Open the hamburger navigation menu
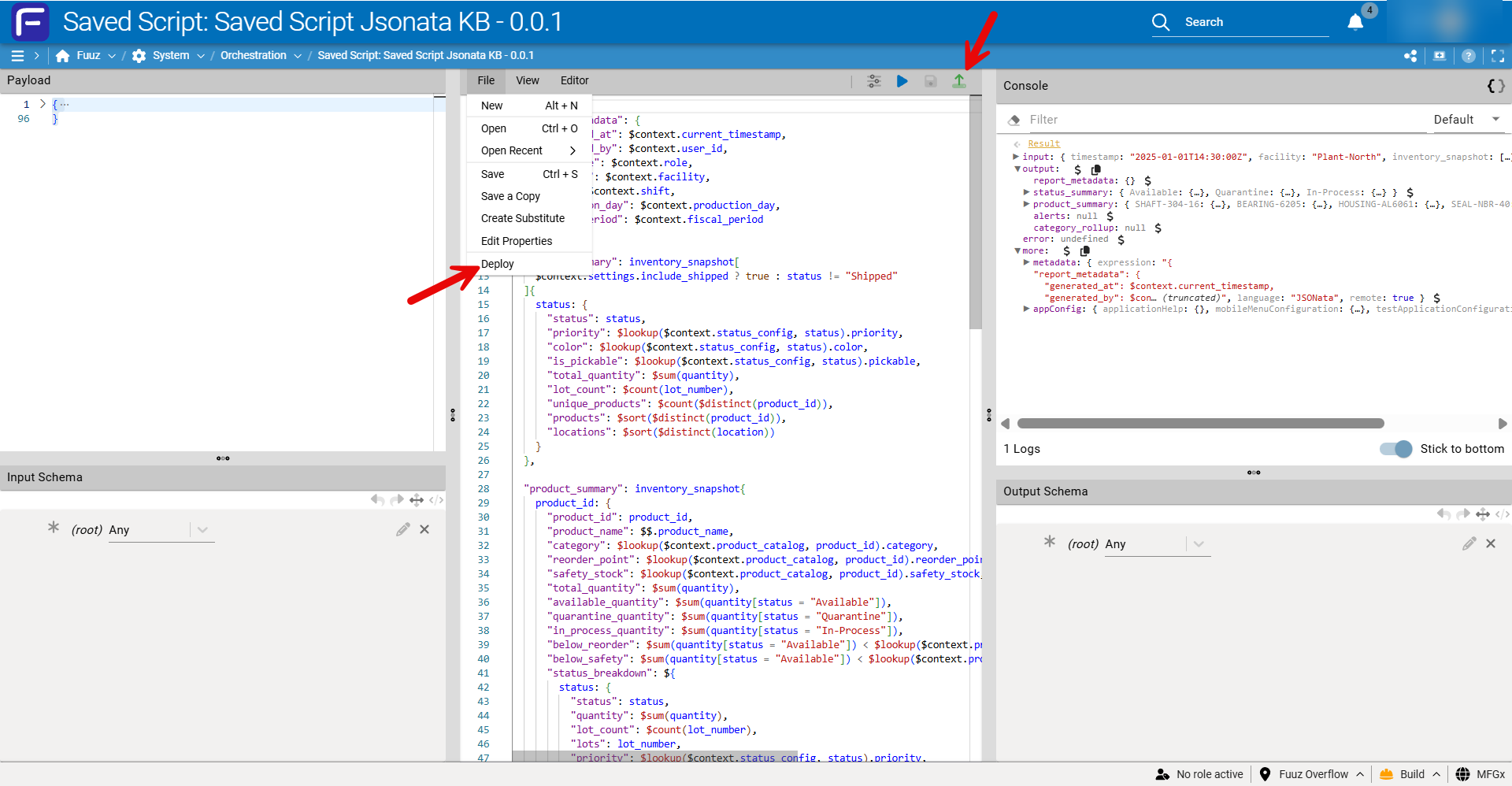 click(x=17, y=56)
